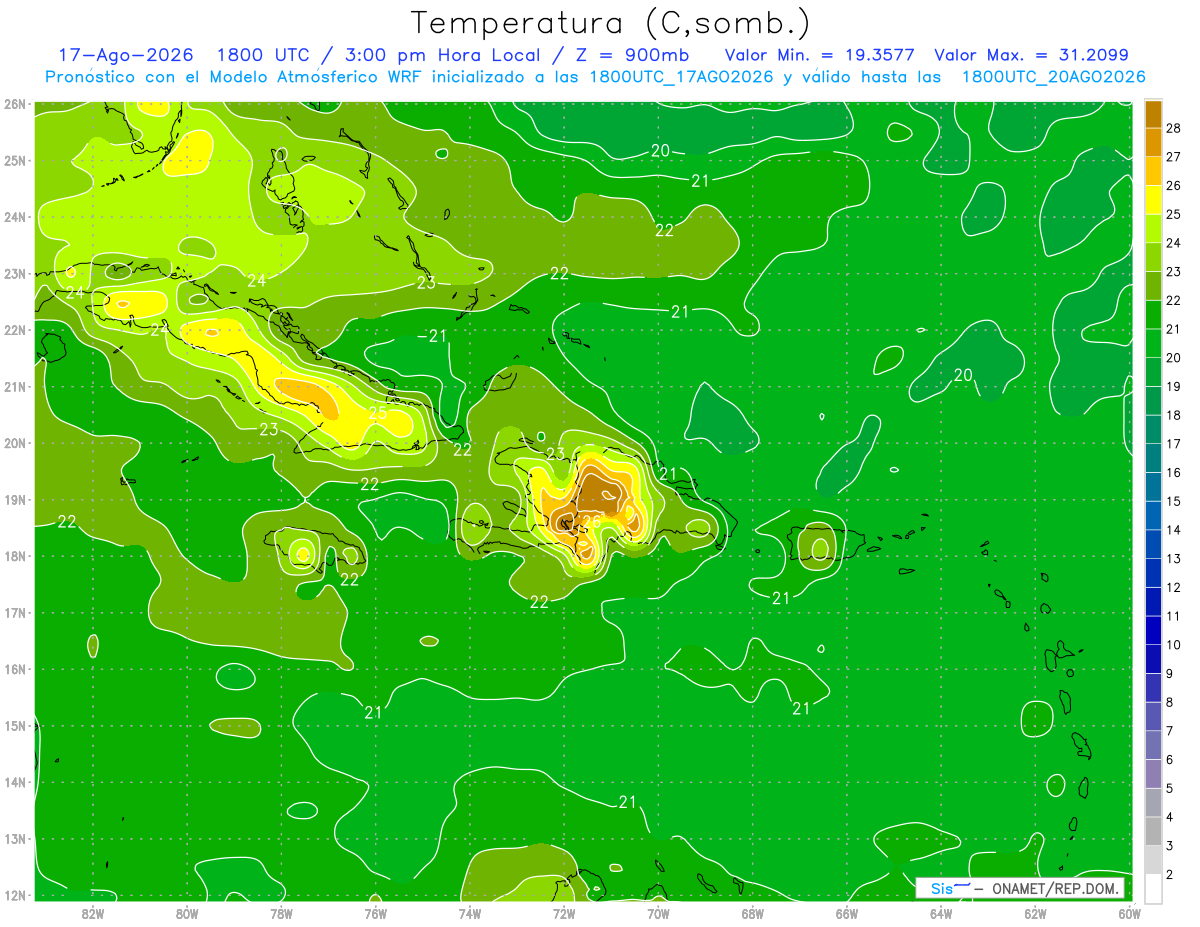Click the longitude axis label "76W"
Viewport: 1200px width, 927px height.
375,913
